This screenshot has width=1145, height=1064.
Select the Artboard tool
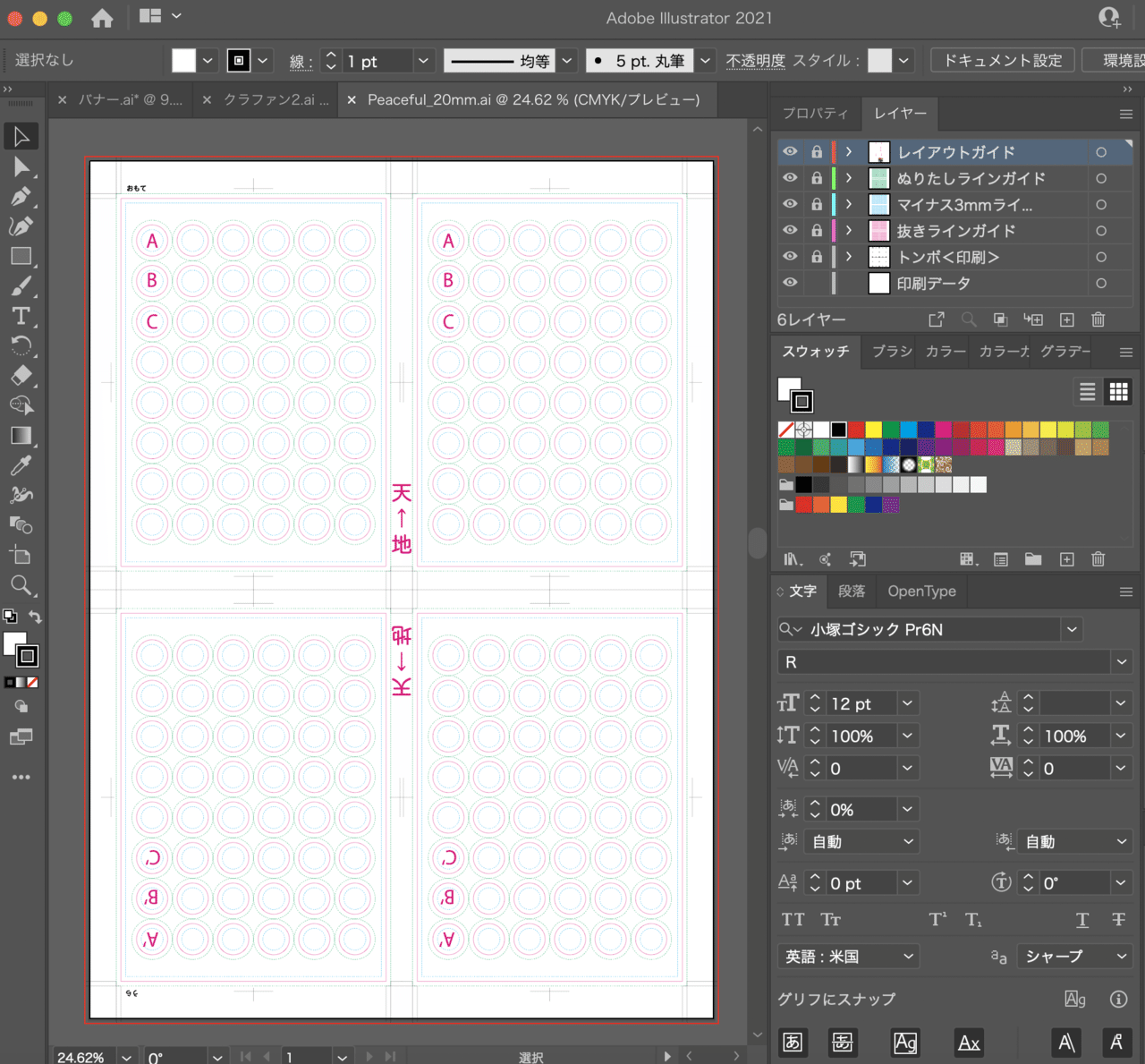pos(21,555)
